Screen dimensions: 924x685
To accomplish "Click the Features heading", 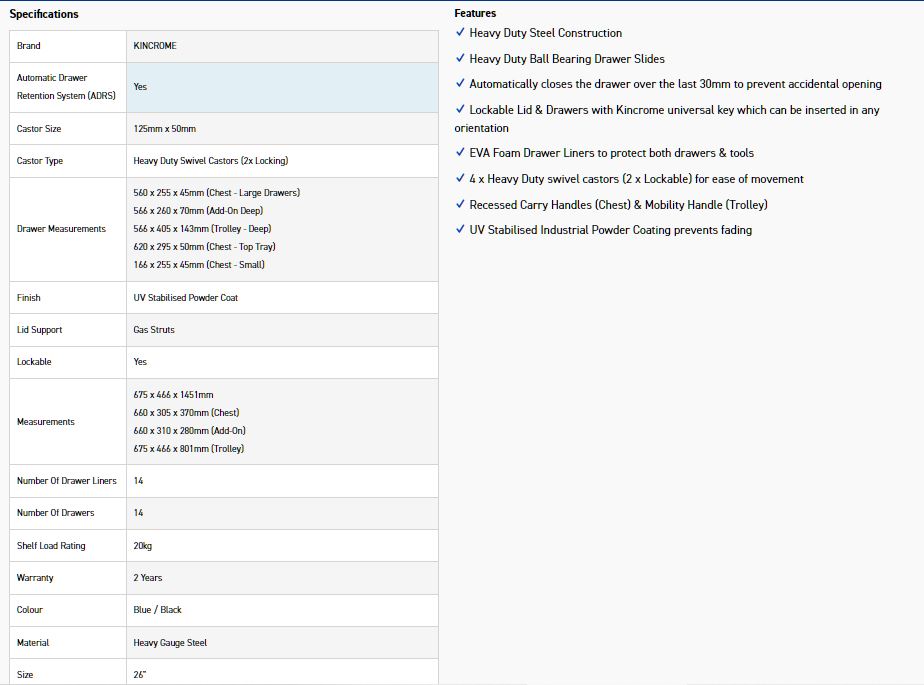I will (x=475, y=13).
